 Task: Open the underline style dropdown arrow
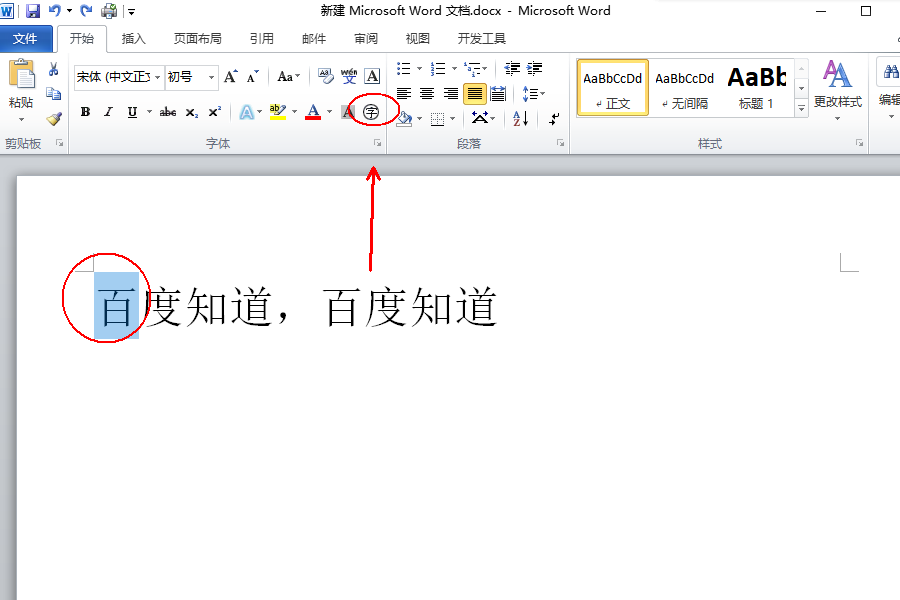click(x=149, y=112)
